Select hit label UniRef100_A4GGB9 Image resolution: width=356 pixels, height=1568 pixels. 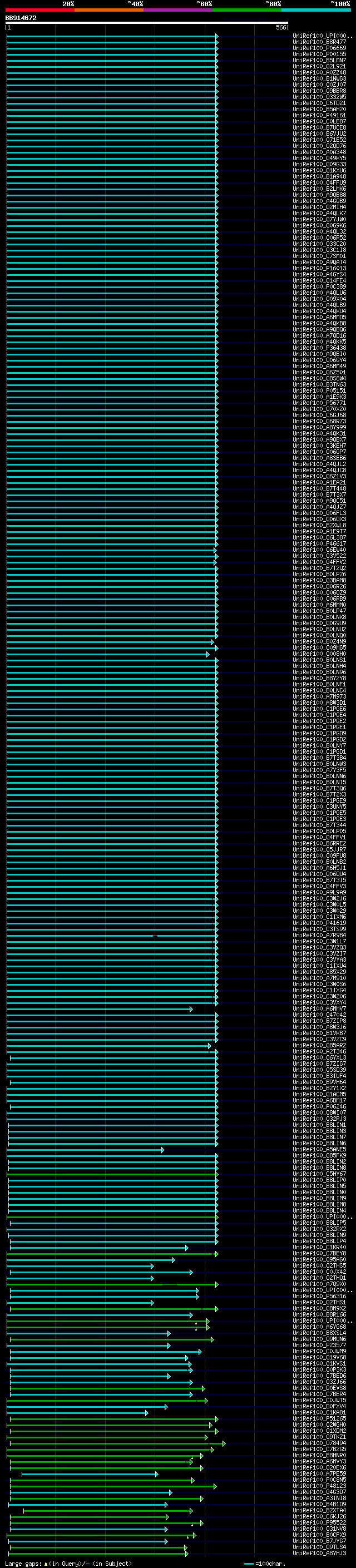point(319,201)
